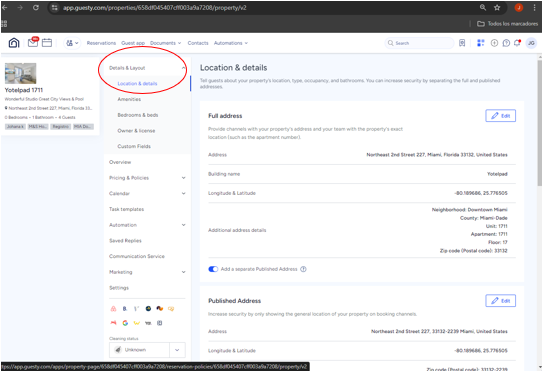The height and width of the screenshot is (381, 543).
Task: Open Task templates
Action: point(126,209)
